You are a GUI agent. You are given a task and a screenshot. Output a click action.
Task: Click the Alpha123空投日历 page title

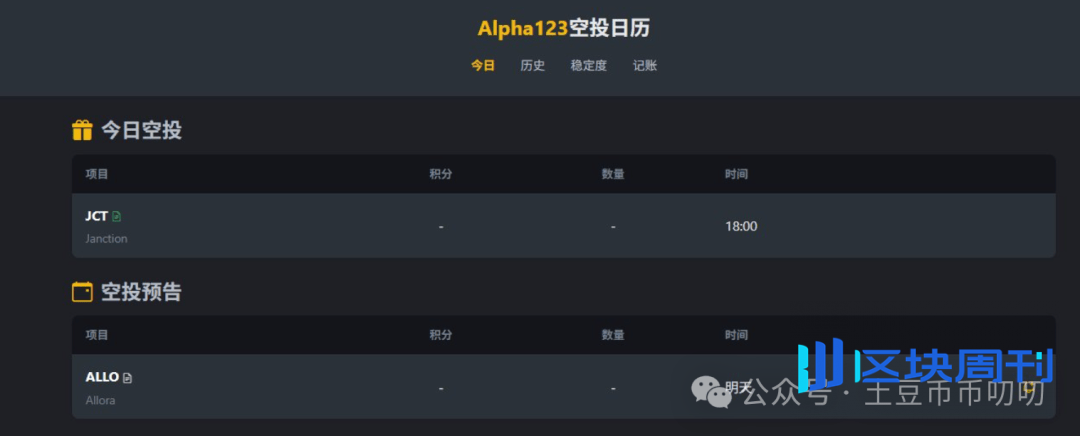coord(564,28)
